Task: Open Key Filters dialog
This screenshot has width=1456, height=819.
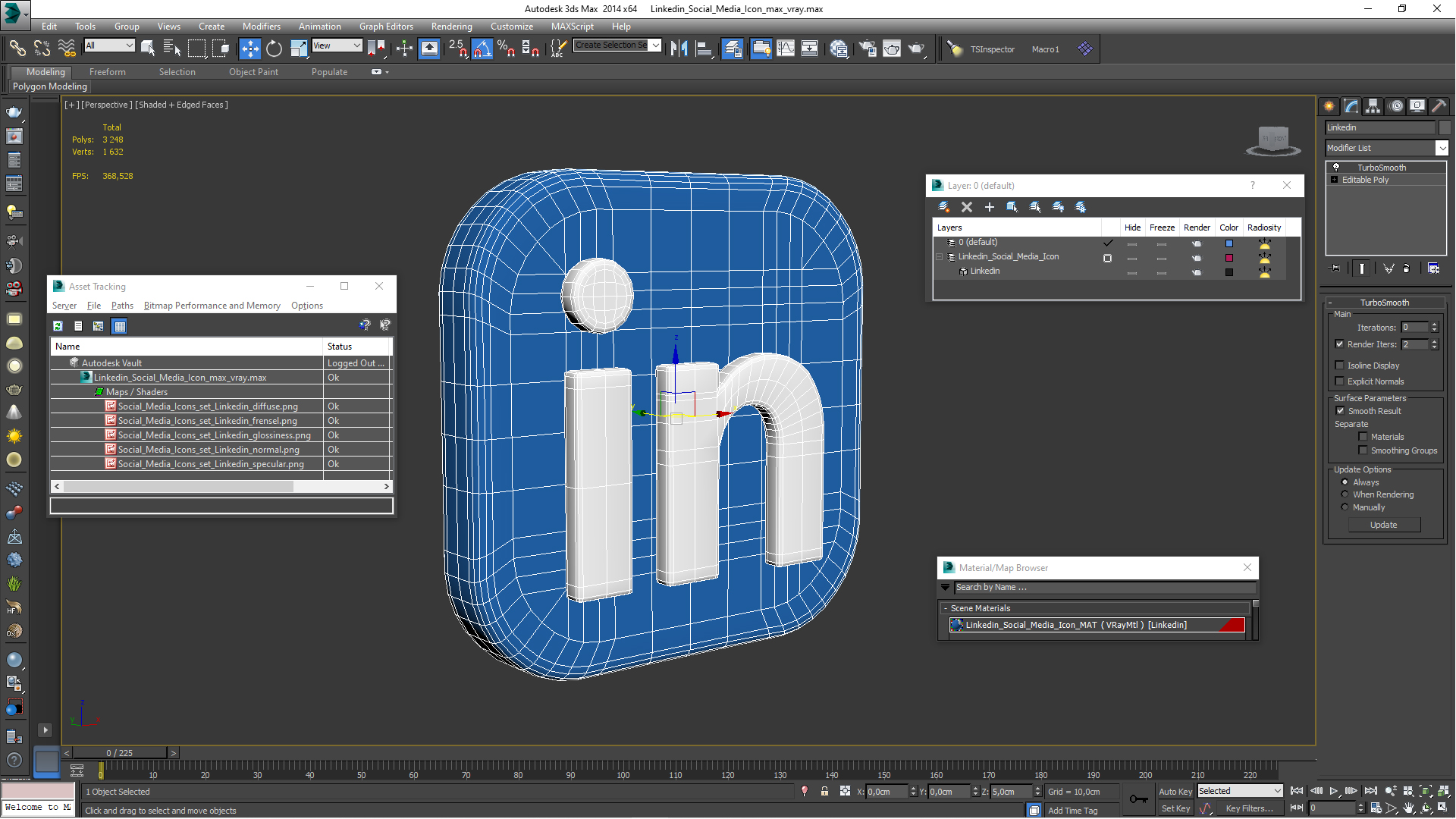Action: tap(1249, 808)
